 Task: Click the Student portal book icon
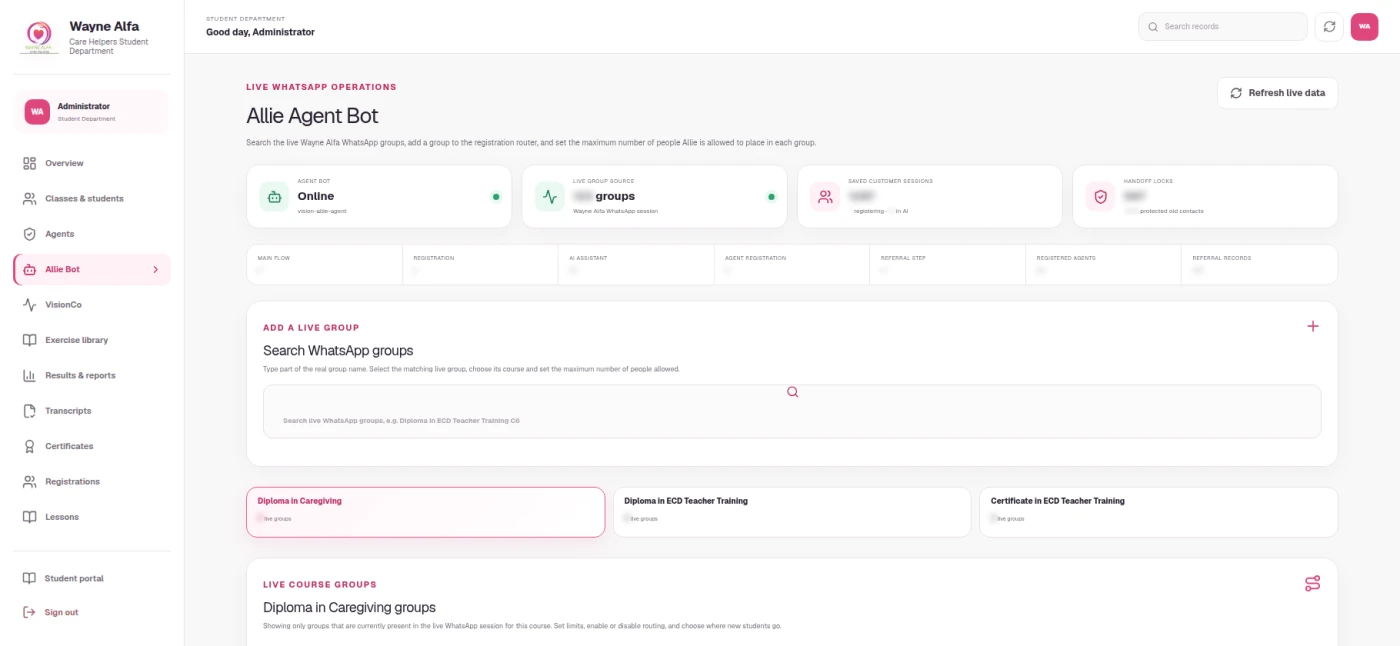pos(29,579)
